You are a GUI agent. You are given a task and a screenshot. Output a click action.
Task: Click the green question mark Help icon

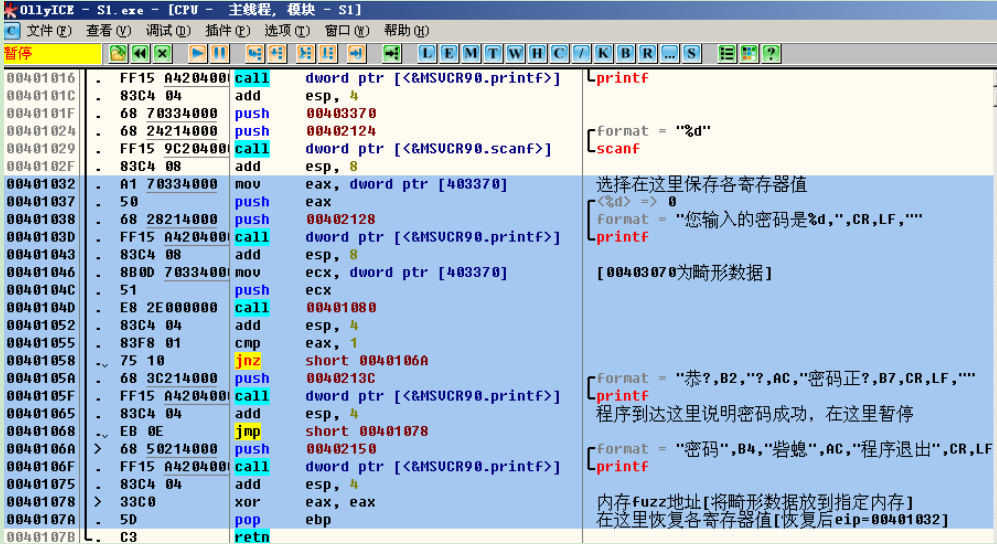771,53
